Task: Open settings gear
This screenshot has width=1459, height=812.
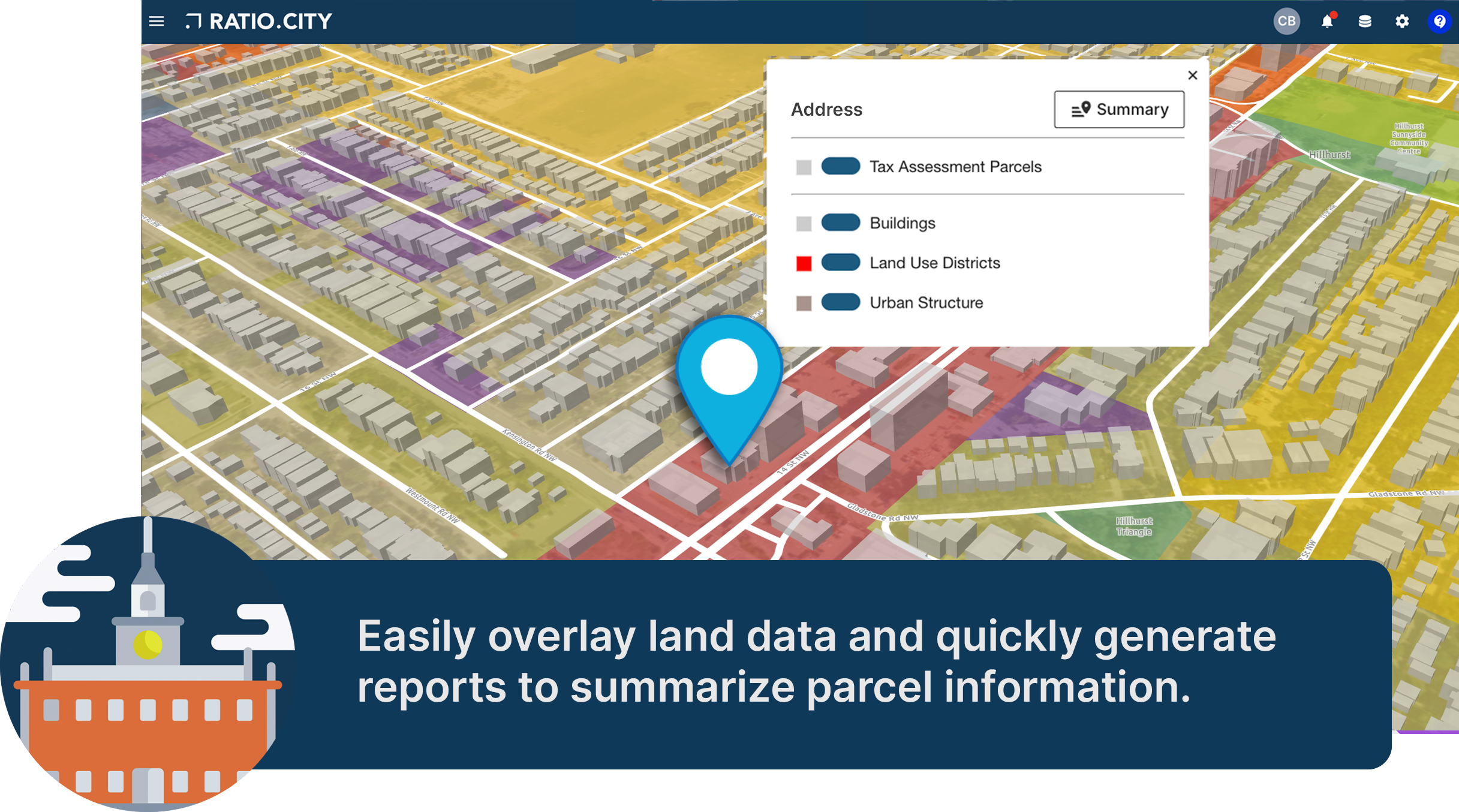Action: point(1402,22)
